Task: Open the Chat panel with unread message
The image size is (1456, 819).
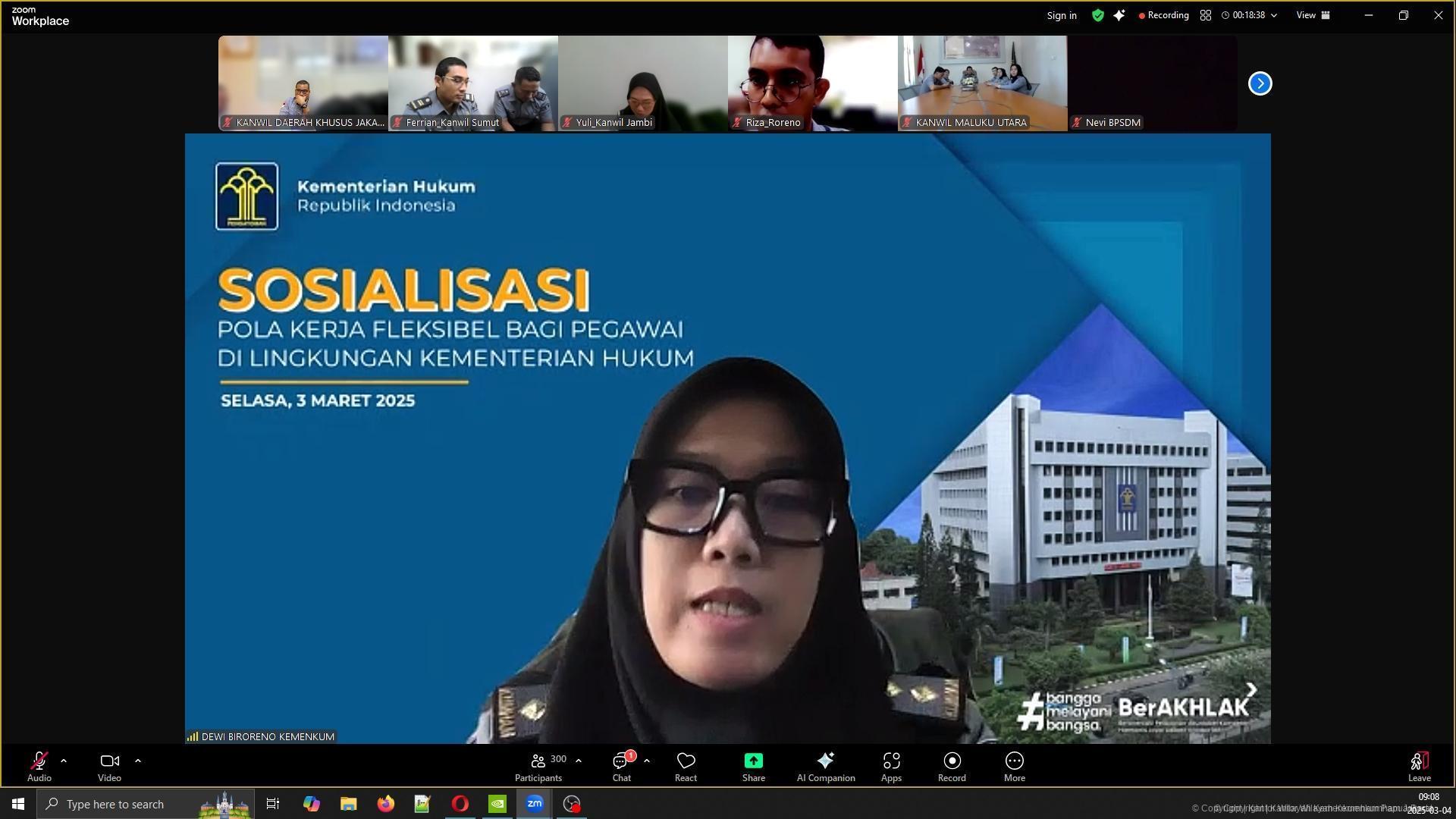Action: coord(621,766)
